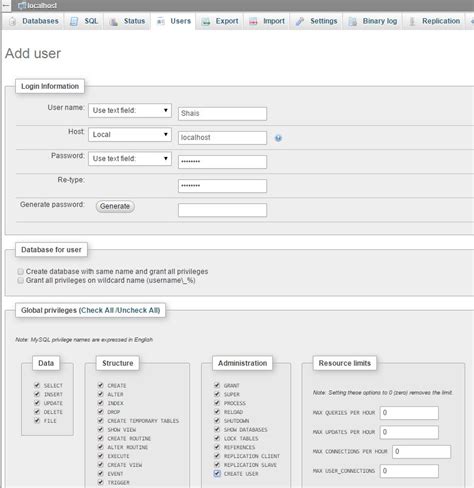The width and height of the screenshot is (474, 488).
Task: Uncheck the CREATE structure privilege
Action: click(x=101, y=385)
